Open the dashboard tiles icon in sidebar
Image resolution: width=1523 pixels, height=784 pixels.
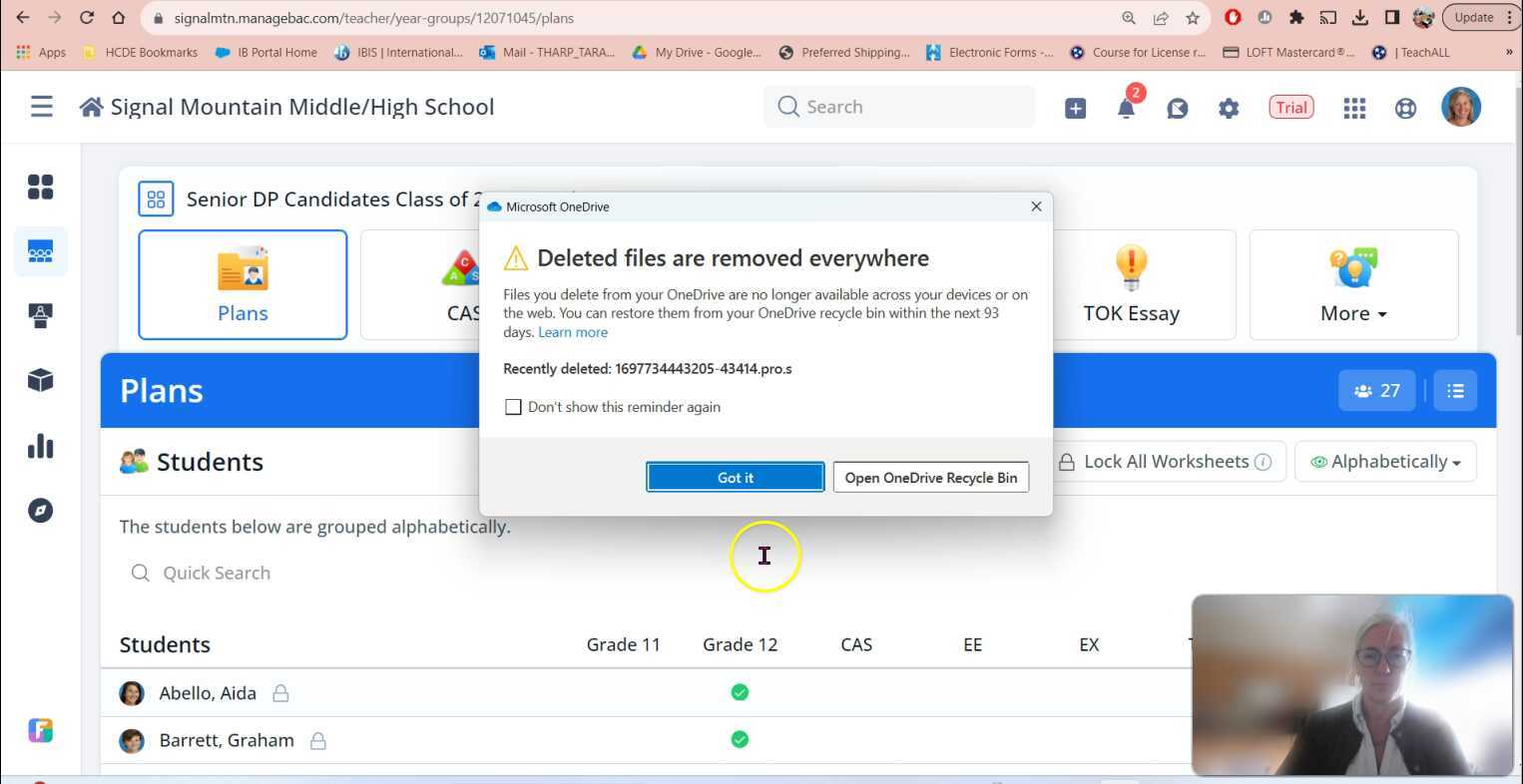(40, 188)
